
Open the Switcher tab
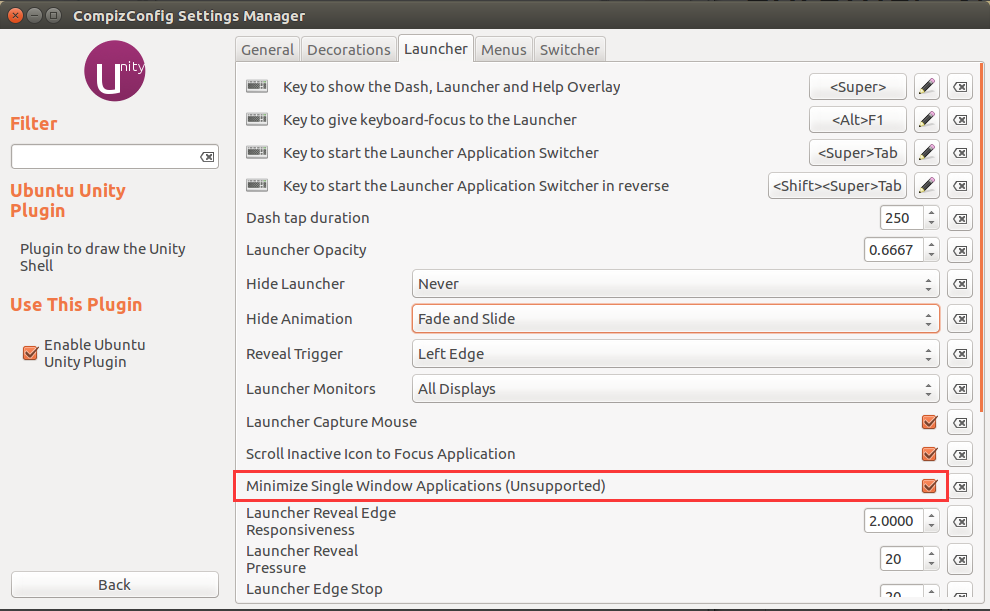569,49
